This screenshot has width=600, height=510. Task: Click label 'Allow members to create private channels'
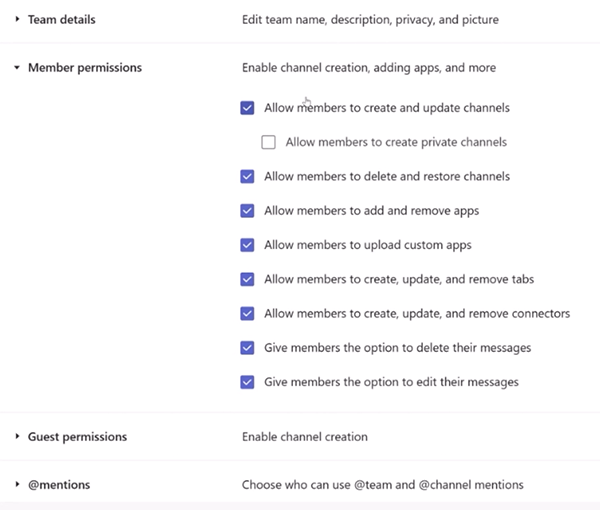(x=396, y=142)
